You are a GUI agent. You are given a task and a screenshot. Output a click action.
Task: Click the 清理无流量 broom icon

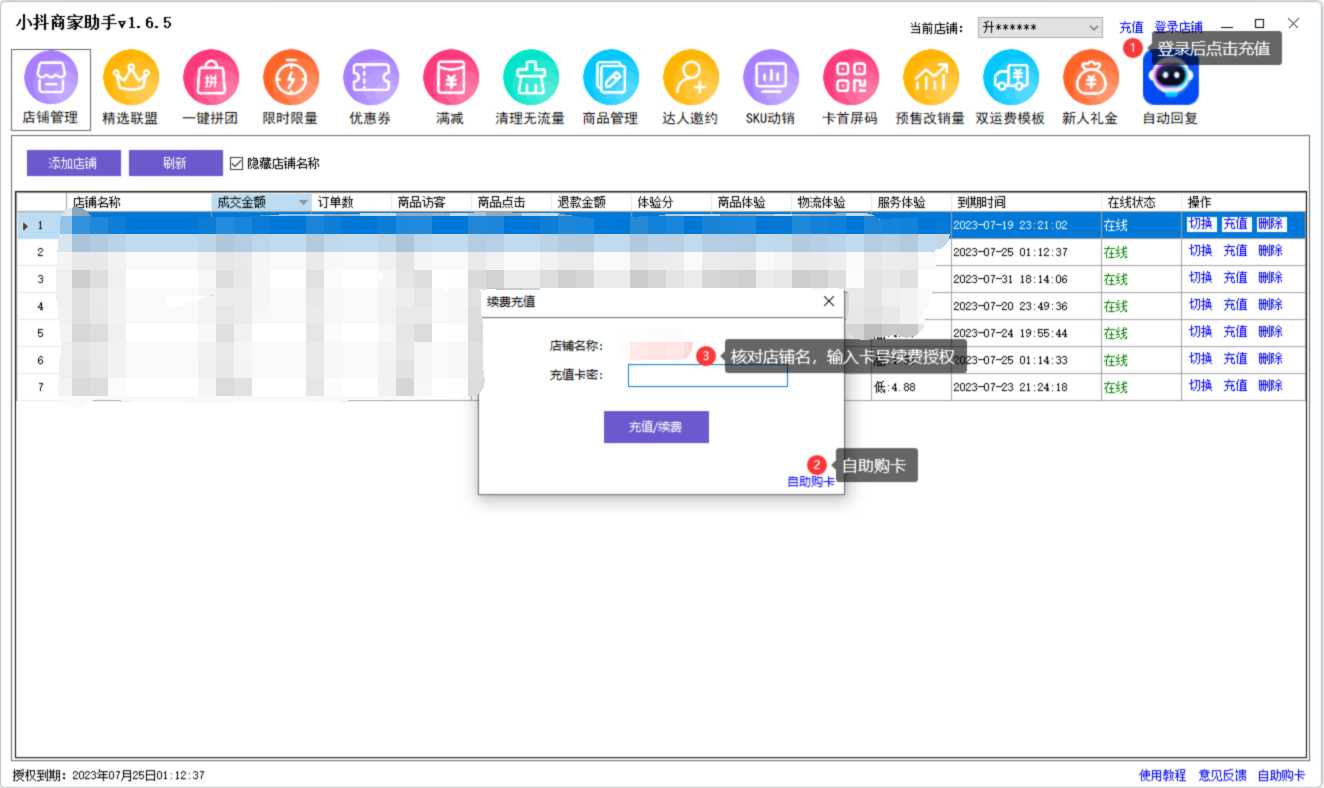tap(530, 78)
